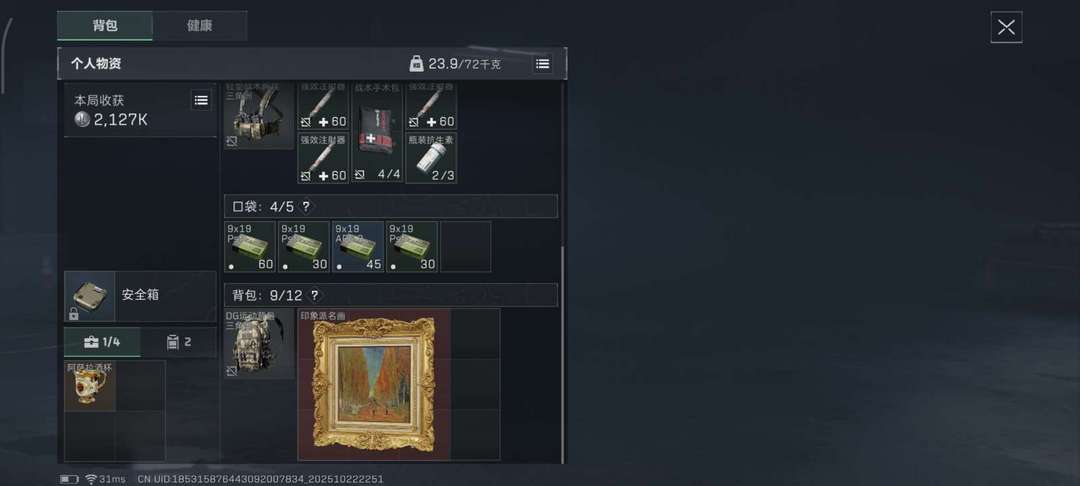The height and width of the screenshot is (486, 1080).
Task: Select the safe box 1/4 tab
Action: point(103,342)
